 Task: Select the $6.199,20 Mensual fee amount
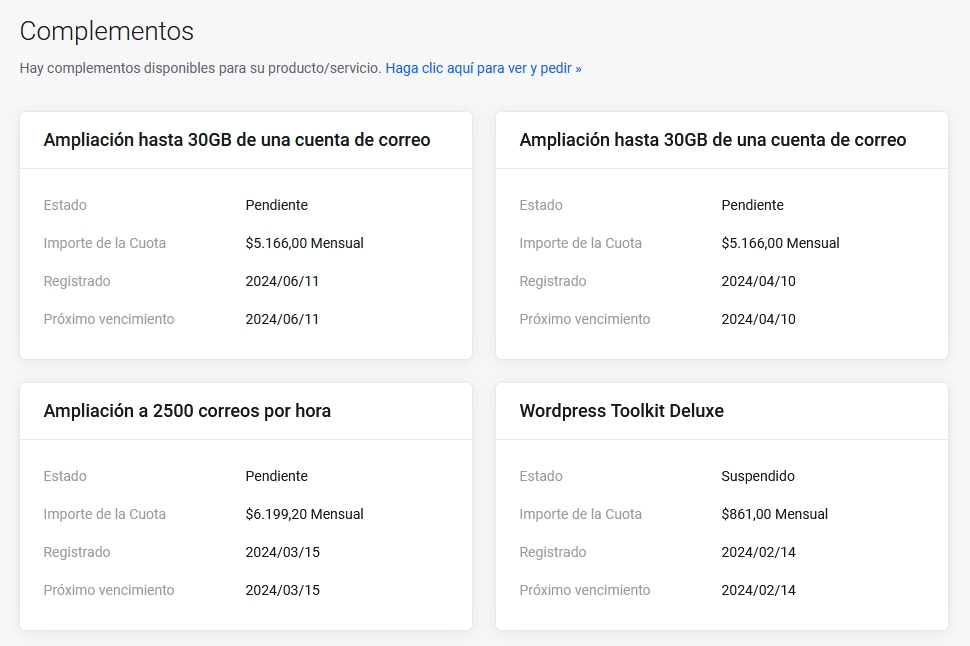coord(304,515)
